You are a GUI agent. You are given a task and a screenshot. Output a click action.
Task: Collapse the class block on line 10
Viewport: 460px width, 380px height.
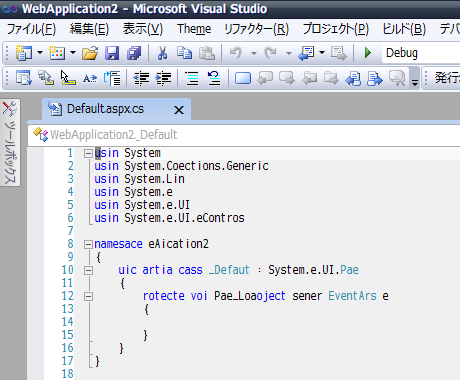click(88, 270)
